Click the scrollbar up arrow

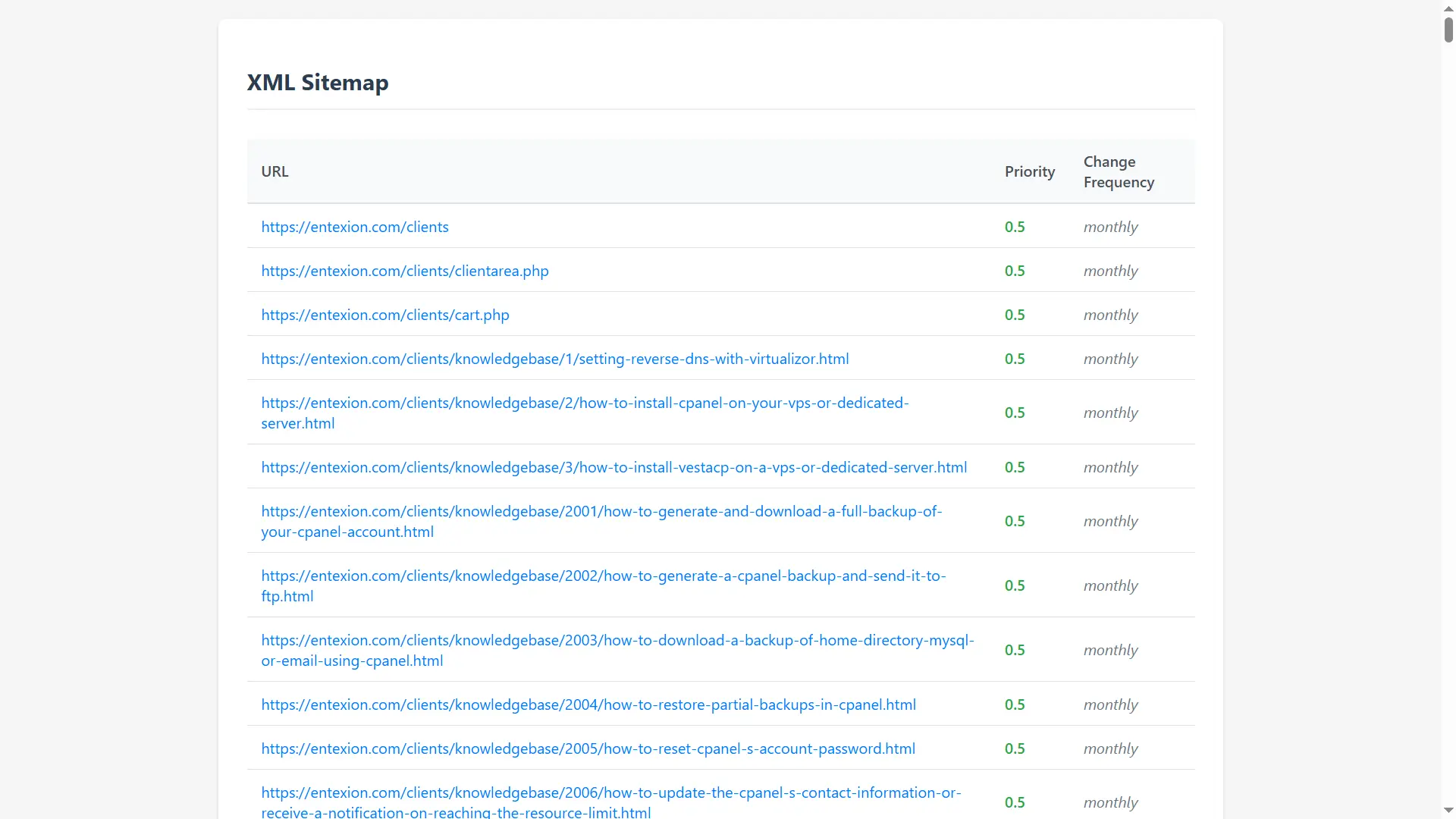coord(1448,8)
